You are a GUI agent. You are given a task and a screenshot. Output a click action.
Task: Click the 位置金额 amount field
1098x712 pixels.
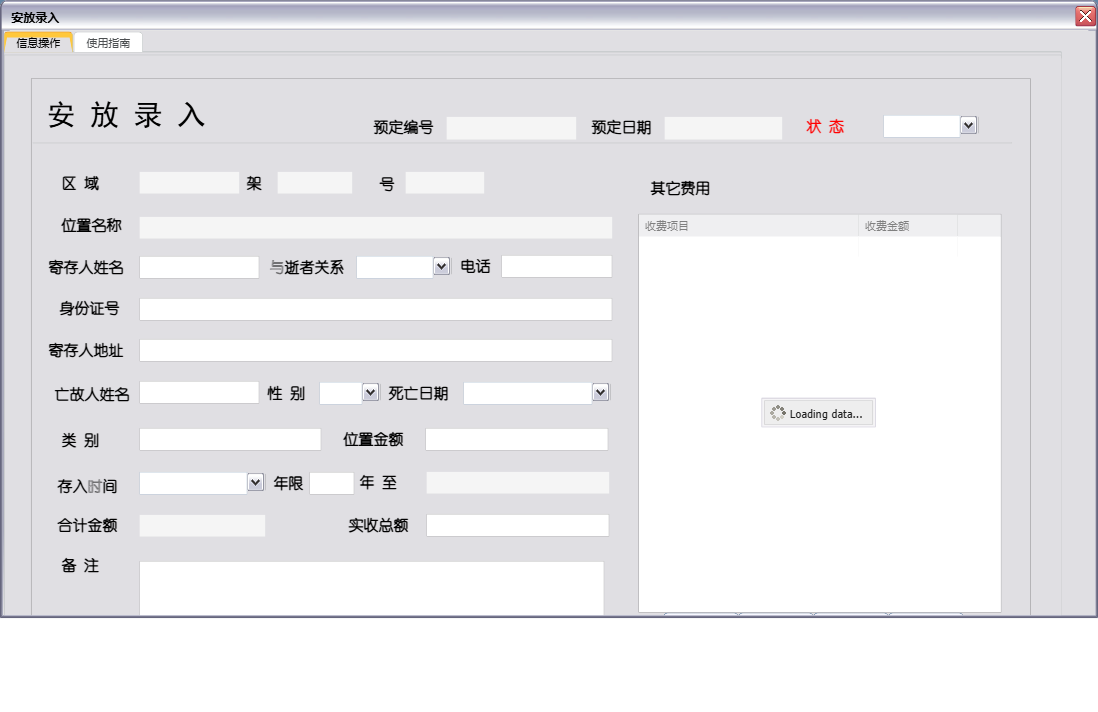click(517, 439)
